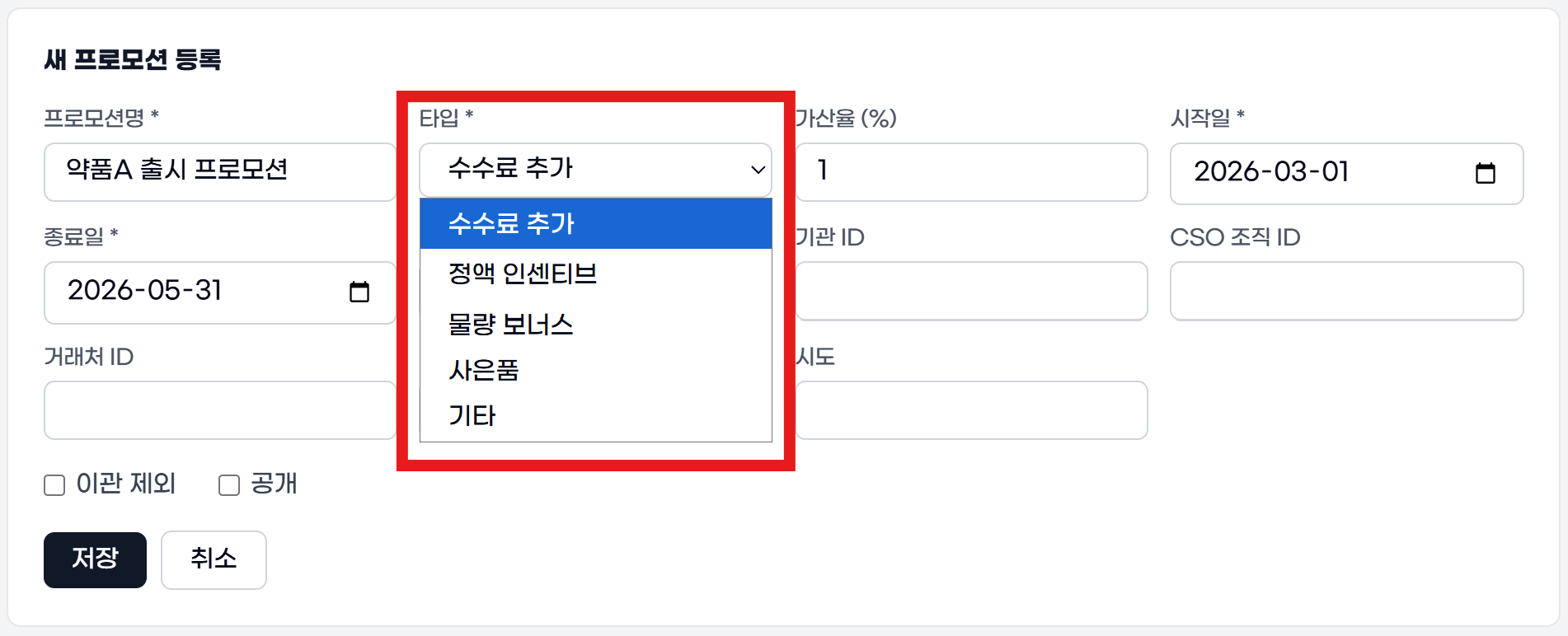Enable the 공개 checkbox
The width and height of the screenshot is (1568, 636).
pyautogui.click(x=228, y=485)
